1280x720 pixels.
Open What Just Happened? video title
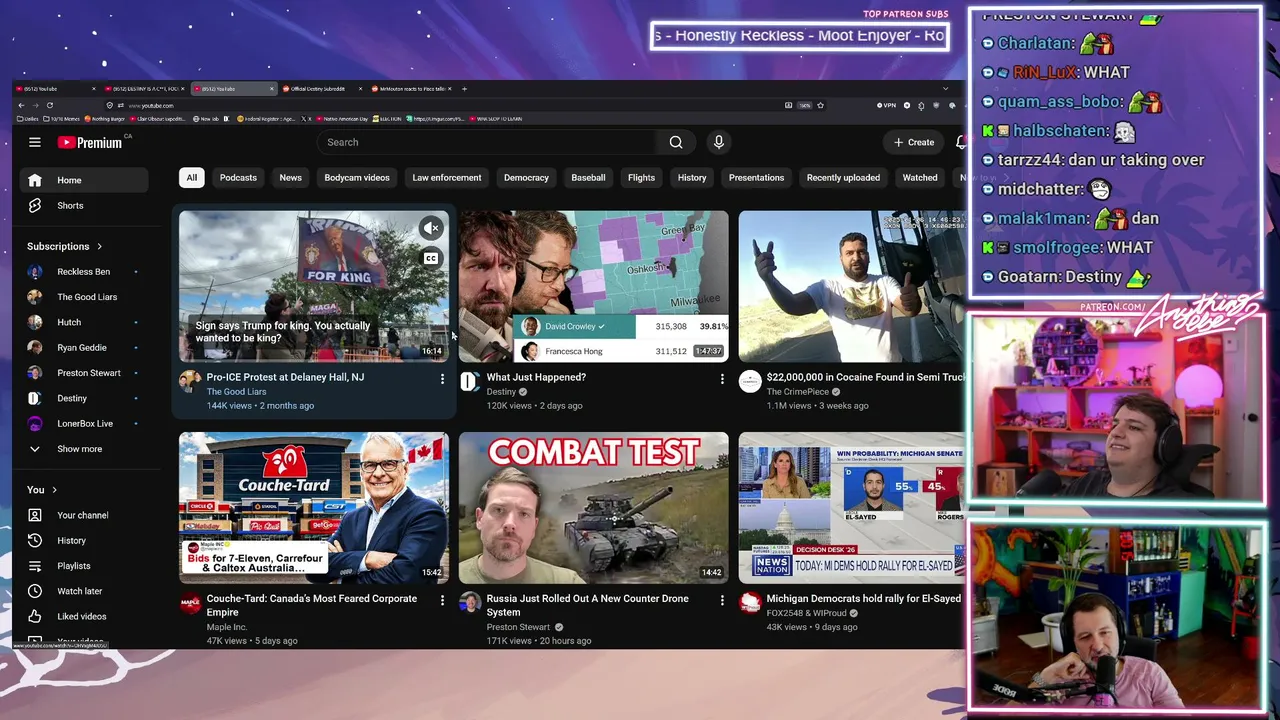(x=536, y=377)
